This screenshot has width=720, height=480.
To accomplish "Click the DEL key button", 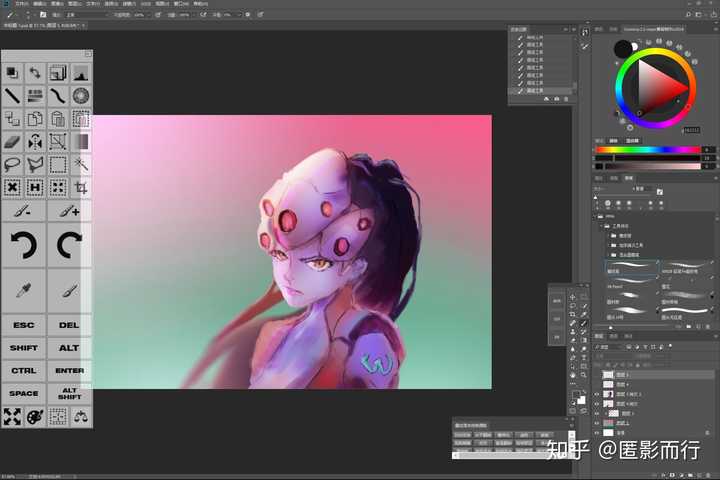I will [x=69, y=325].
